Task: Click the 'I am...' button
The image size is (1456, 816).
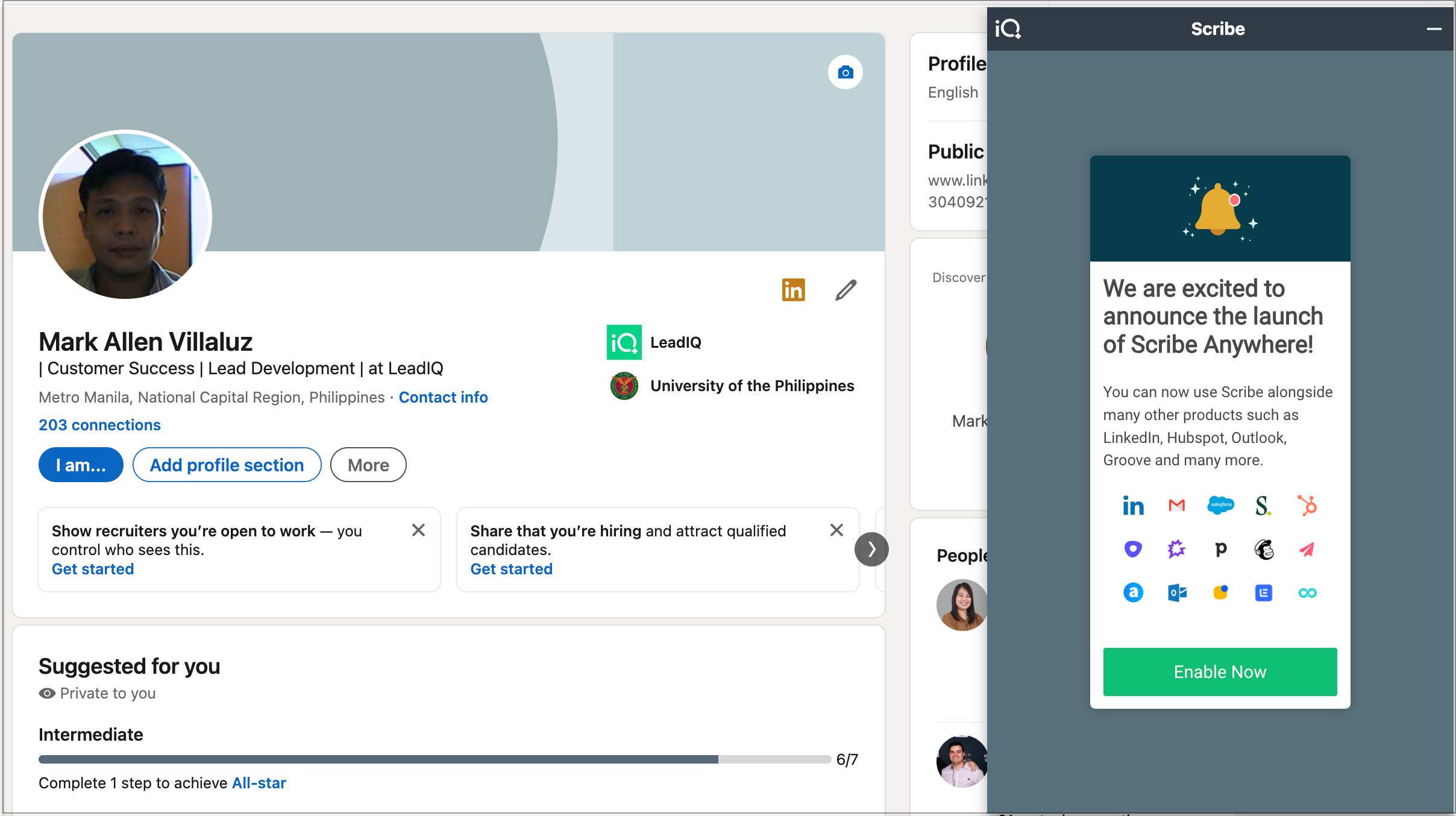Action: [81, 465]
